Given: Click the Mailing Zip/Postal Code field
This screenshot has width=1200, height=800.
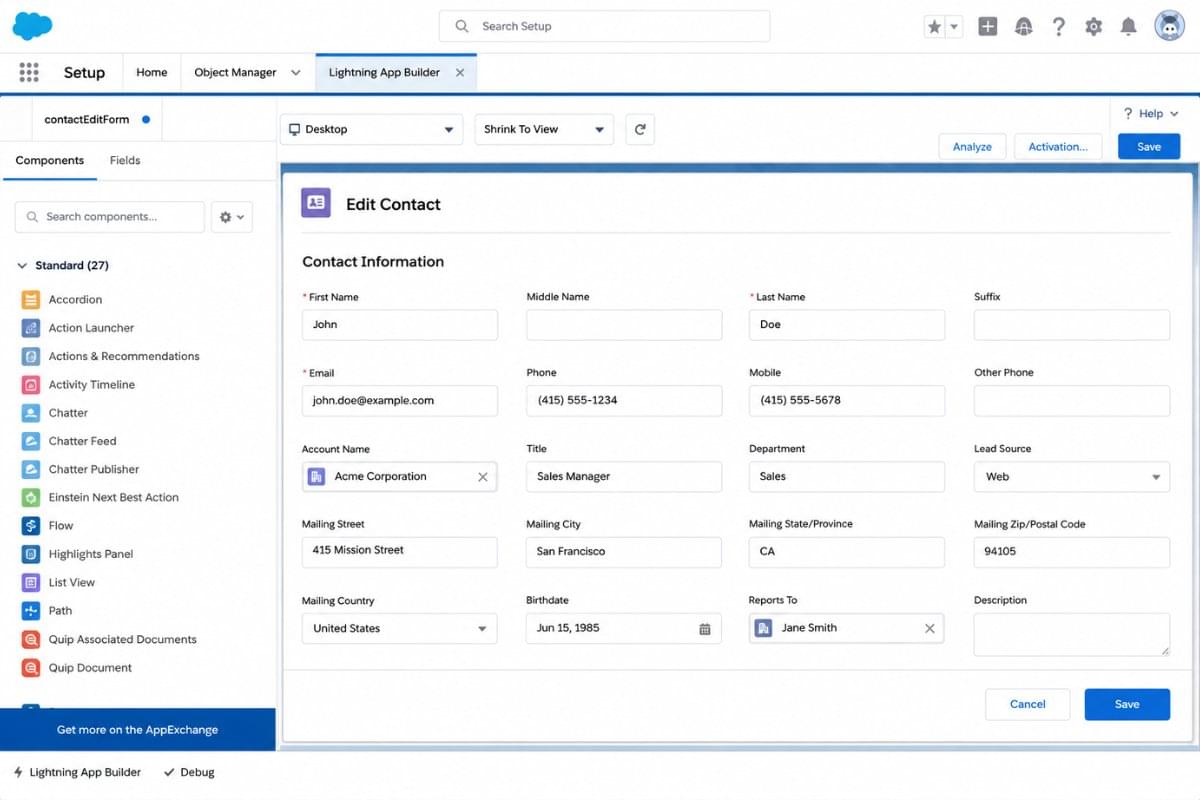Looking at the screenshot, I should [x=1072, y=552].
